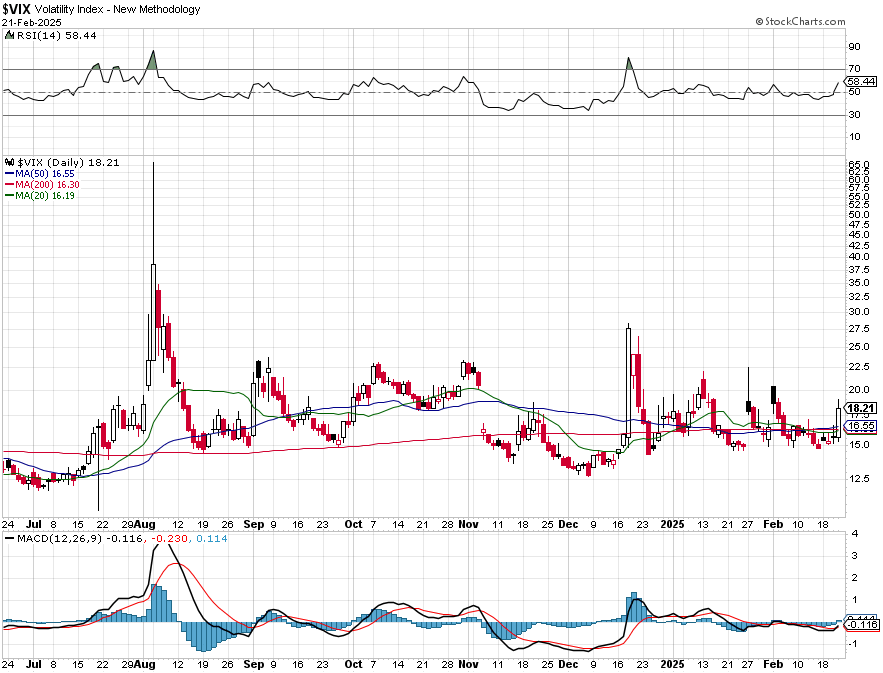Select the black MACD line legend marker

point(9,539)
